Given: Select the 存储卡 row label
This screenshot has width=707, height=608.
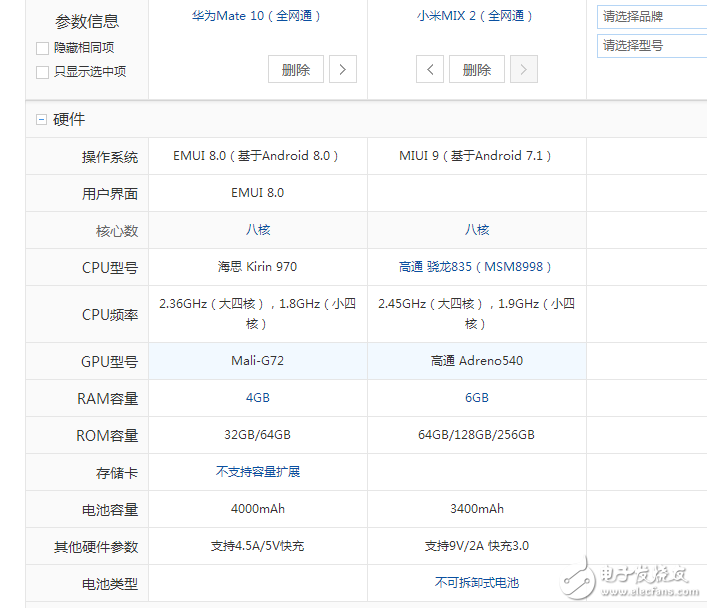Looking at the screenshot, I should click(x=117, y=473).
